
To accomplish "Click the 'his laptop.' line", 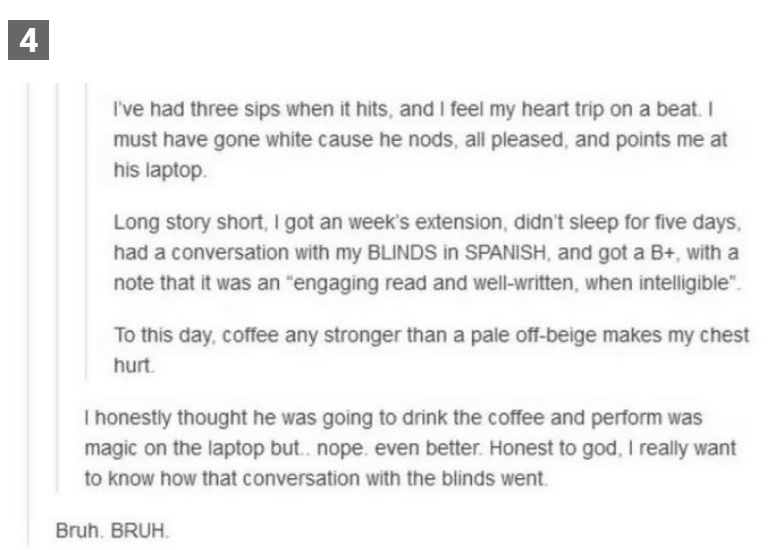I will tap(160, 170).
